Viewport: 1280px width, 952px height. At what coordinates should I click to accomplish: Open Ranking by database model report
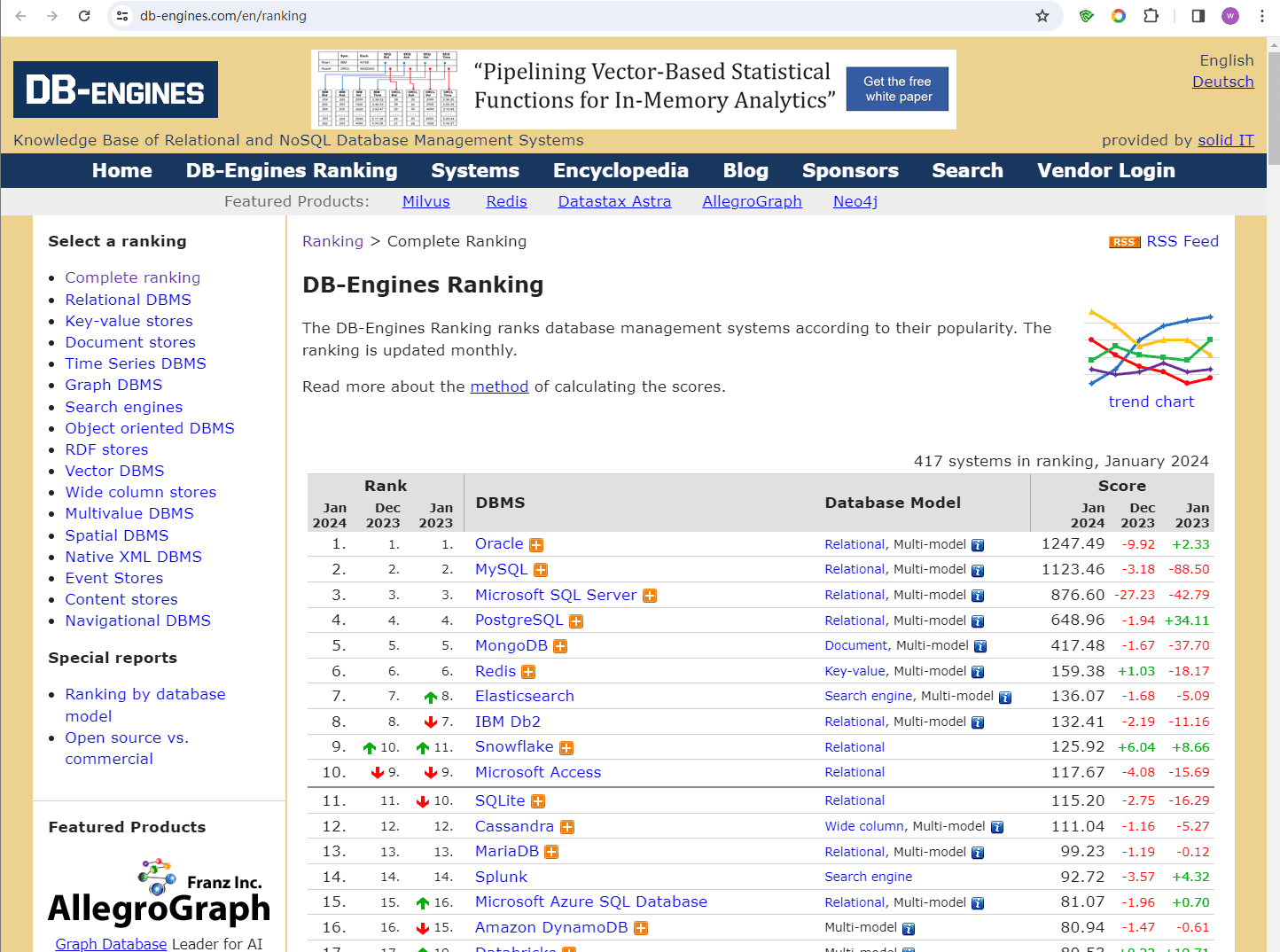coord(145,705)
